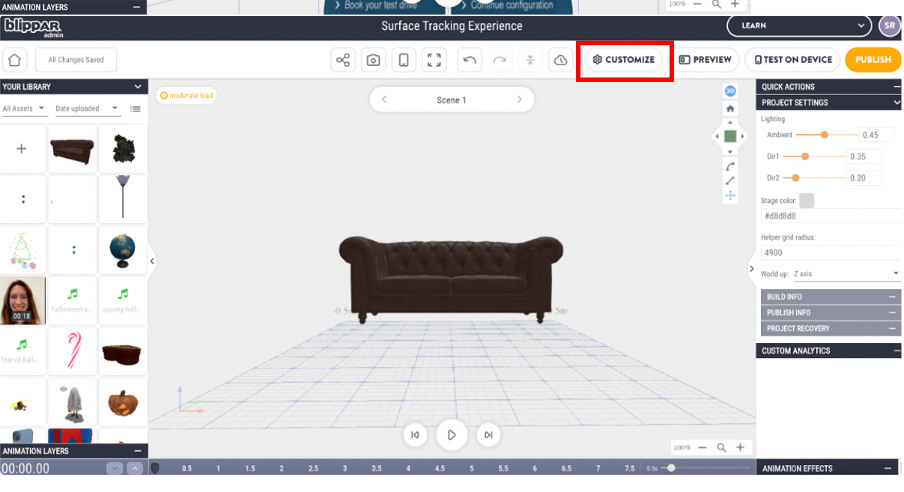
Task: Click the cloud save icon
Action: point(560,60)
